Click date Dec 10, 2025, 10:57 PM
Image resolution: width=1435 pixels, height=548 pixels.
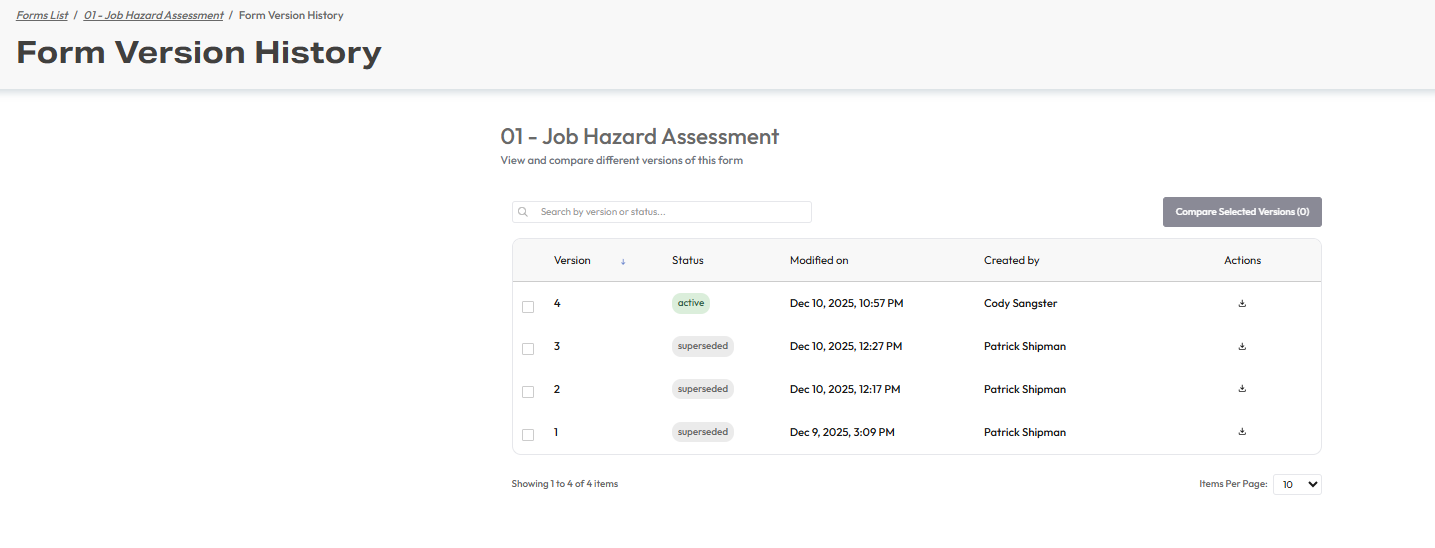pyautogui.click(x=847, y=303)
